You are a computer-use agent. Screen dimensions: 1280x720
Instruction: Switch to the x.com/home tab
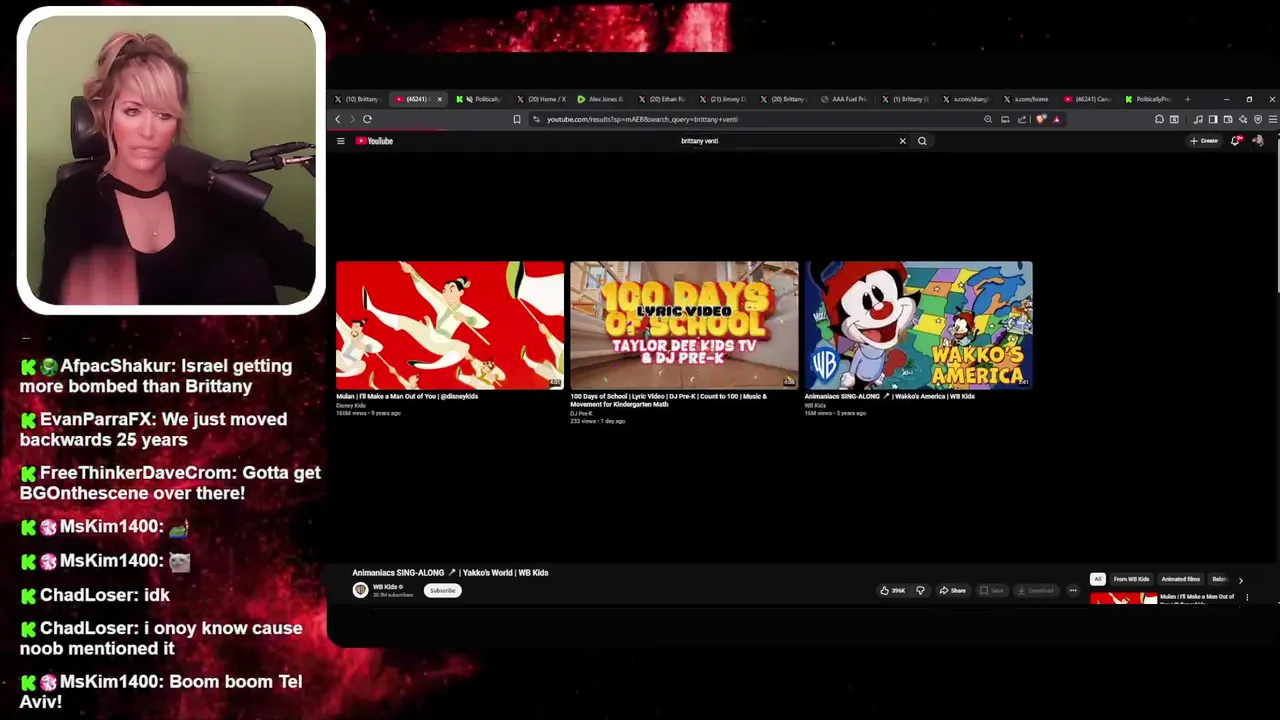1027,99
